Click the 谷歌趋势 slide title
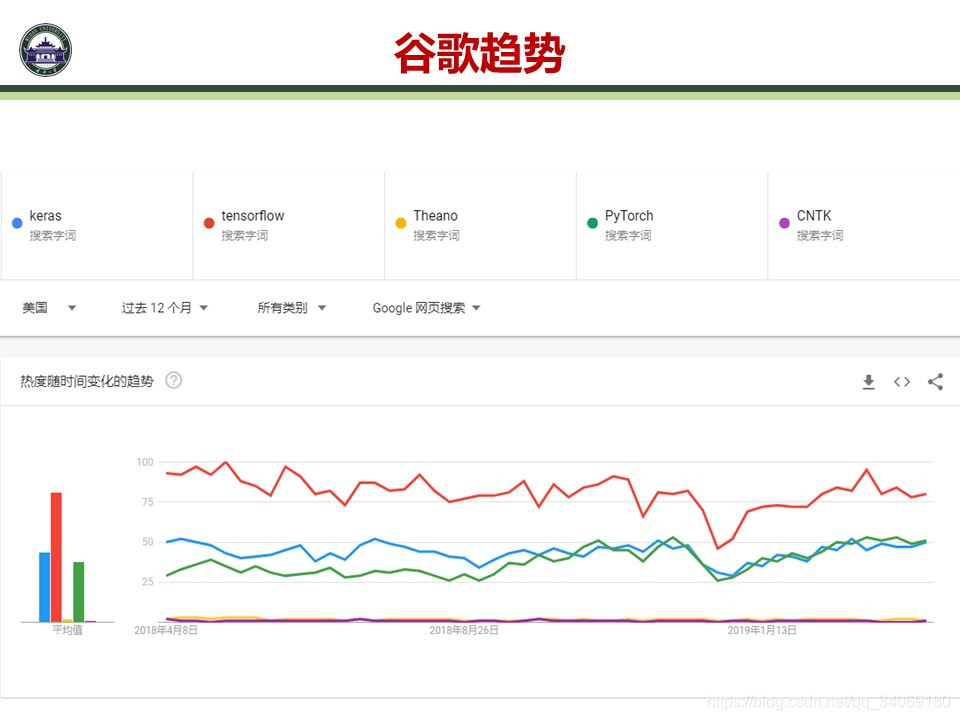This screenshot has height=720, width=960. pos(479,53)
